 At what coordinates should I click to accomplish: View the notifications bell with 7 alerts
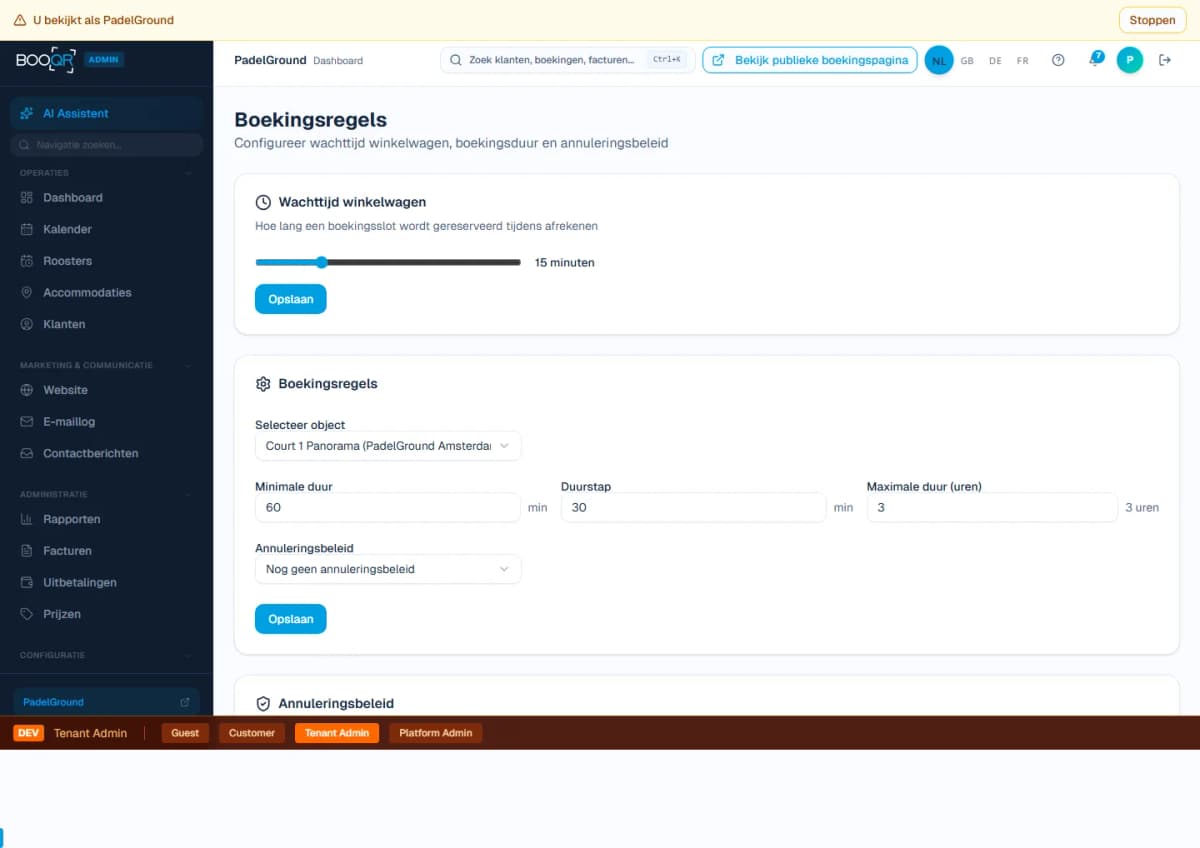tap(1096, 60)
